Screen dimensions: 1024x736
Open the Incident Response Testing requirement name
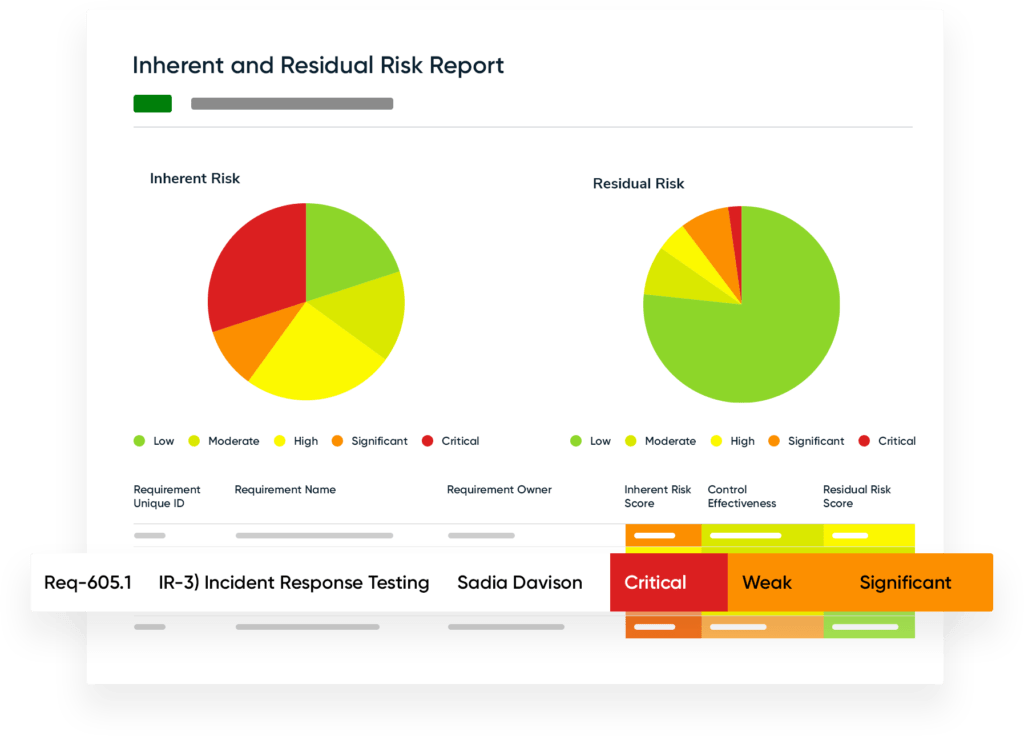click(294, 582)
